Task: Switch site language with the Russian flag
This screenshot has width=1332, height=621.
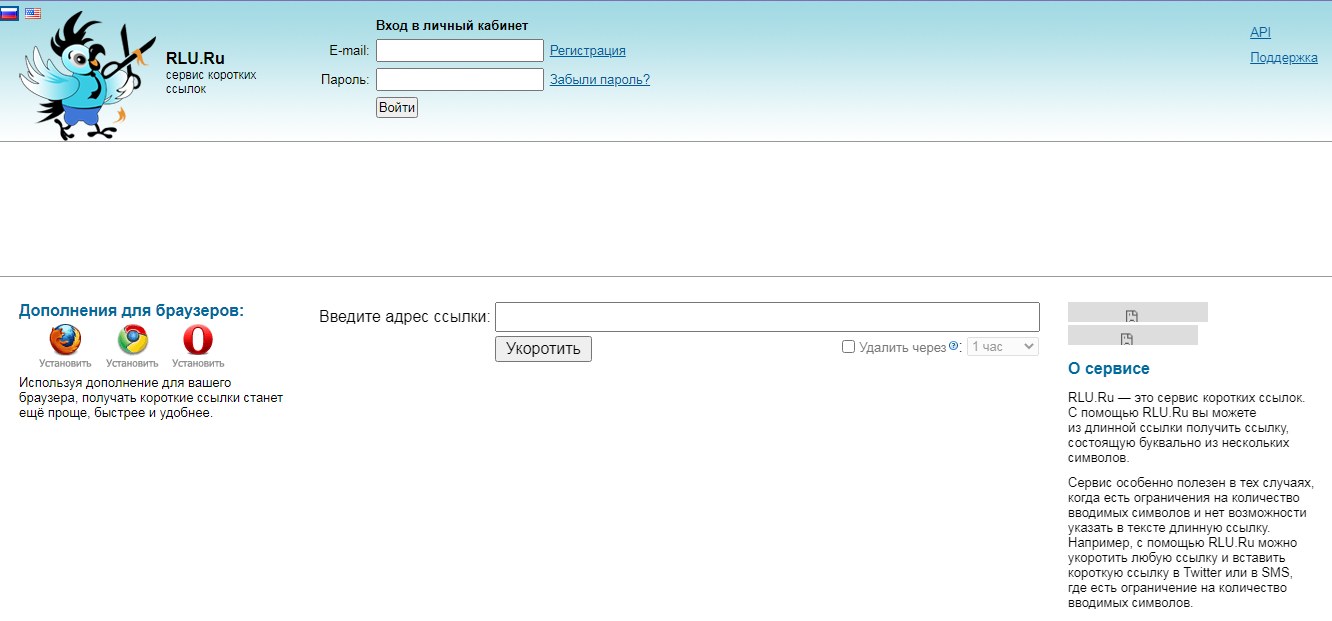Action: [9, 14]
